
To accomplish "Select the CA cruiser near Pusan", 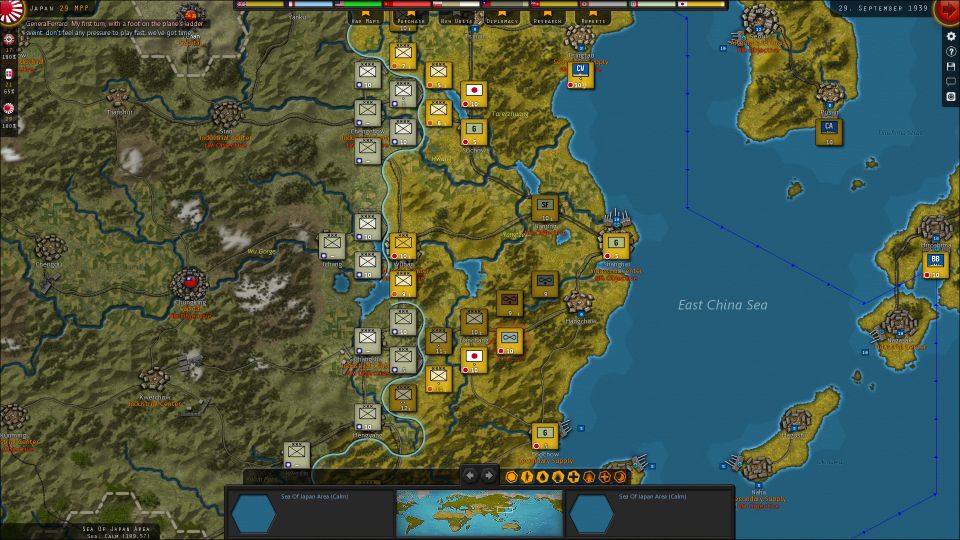I will pyautogui.click(x=829, y=131).
